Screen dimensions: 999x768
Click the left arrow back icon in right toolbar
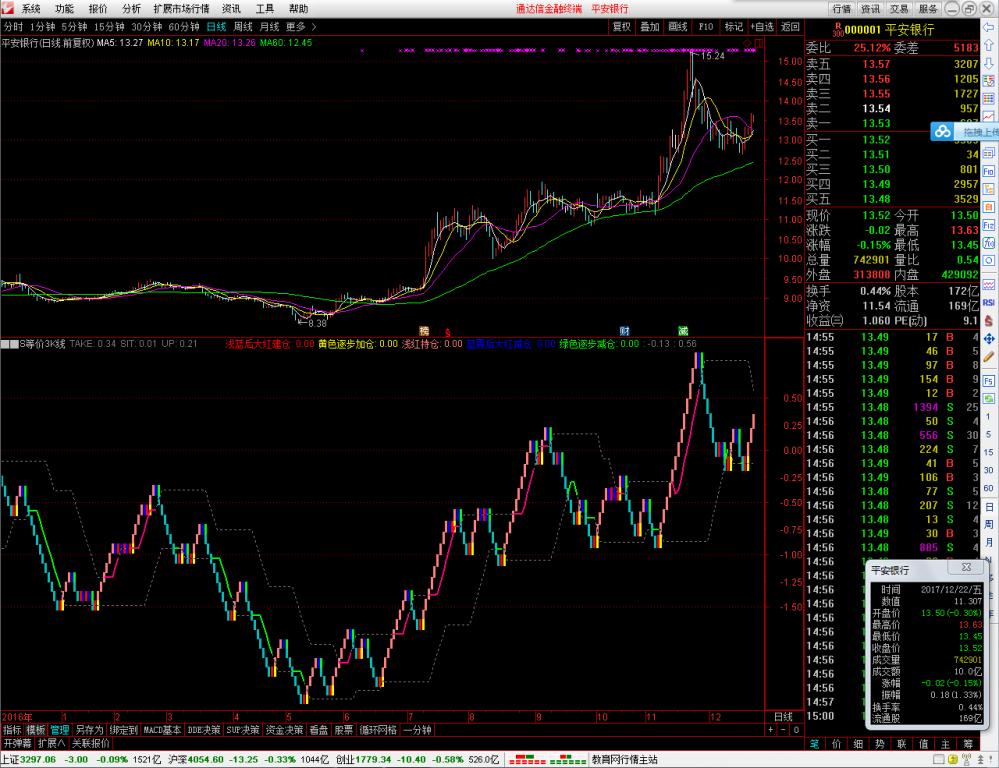(x=988, y=27)
